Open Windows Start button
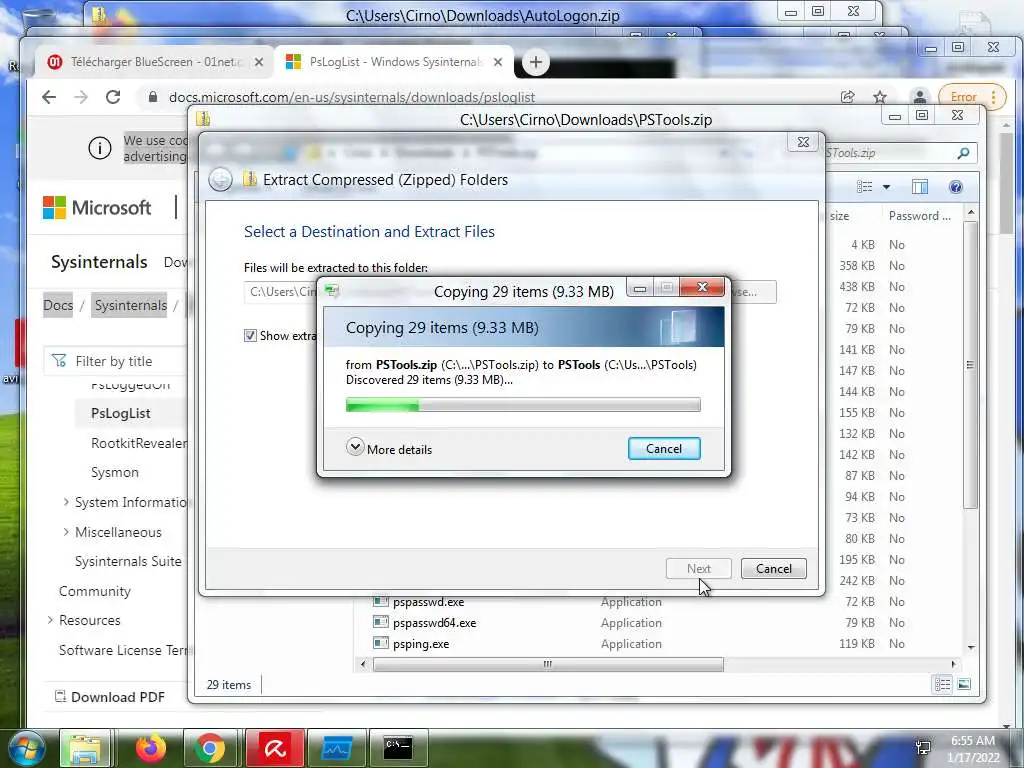Screen dimensions: 1024x768 click(x=26, y=748)
